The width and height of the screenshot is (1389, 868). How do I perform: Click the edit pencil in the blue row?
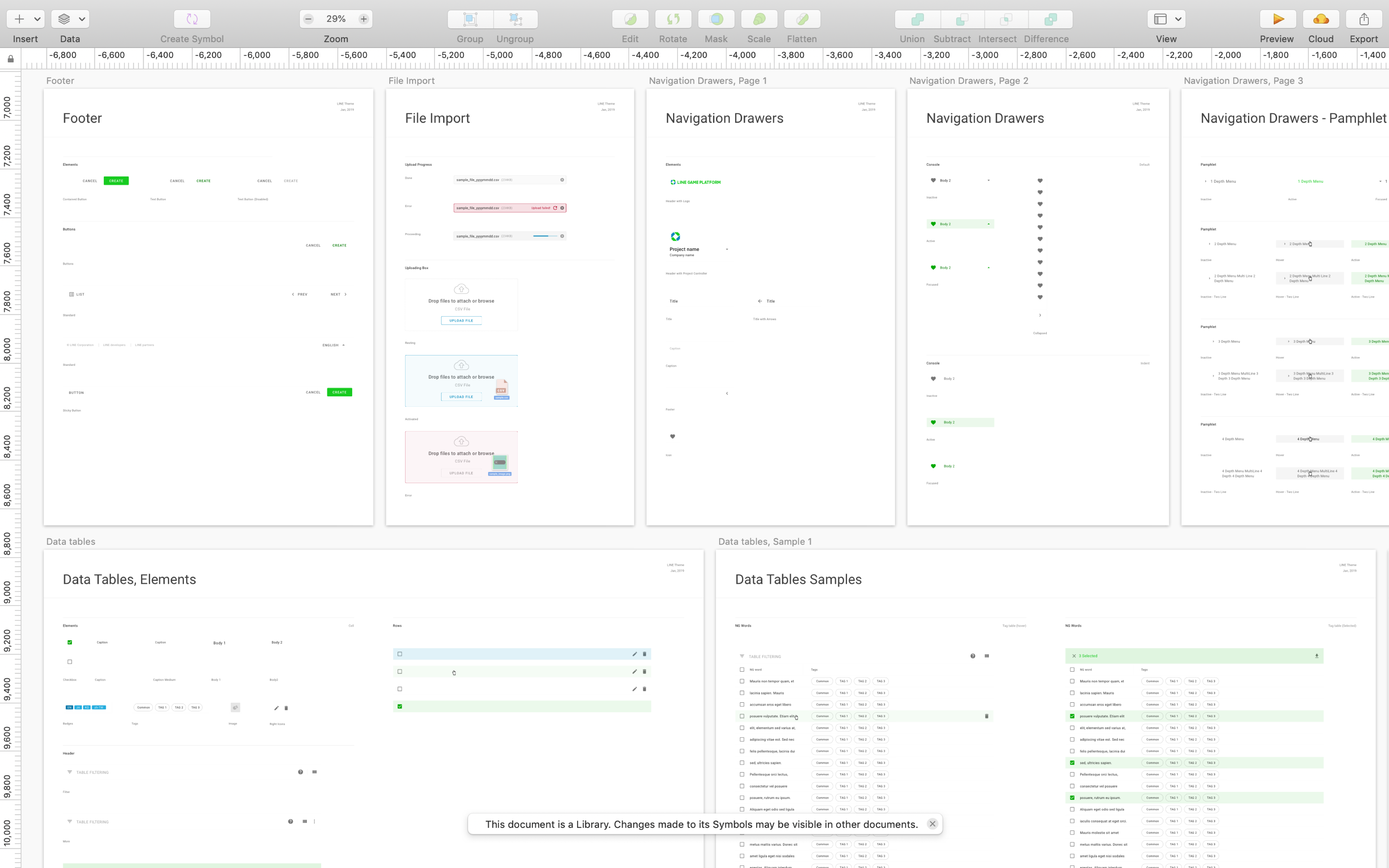[634, 654]
